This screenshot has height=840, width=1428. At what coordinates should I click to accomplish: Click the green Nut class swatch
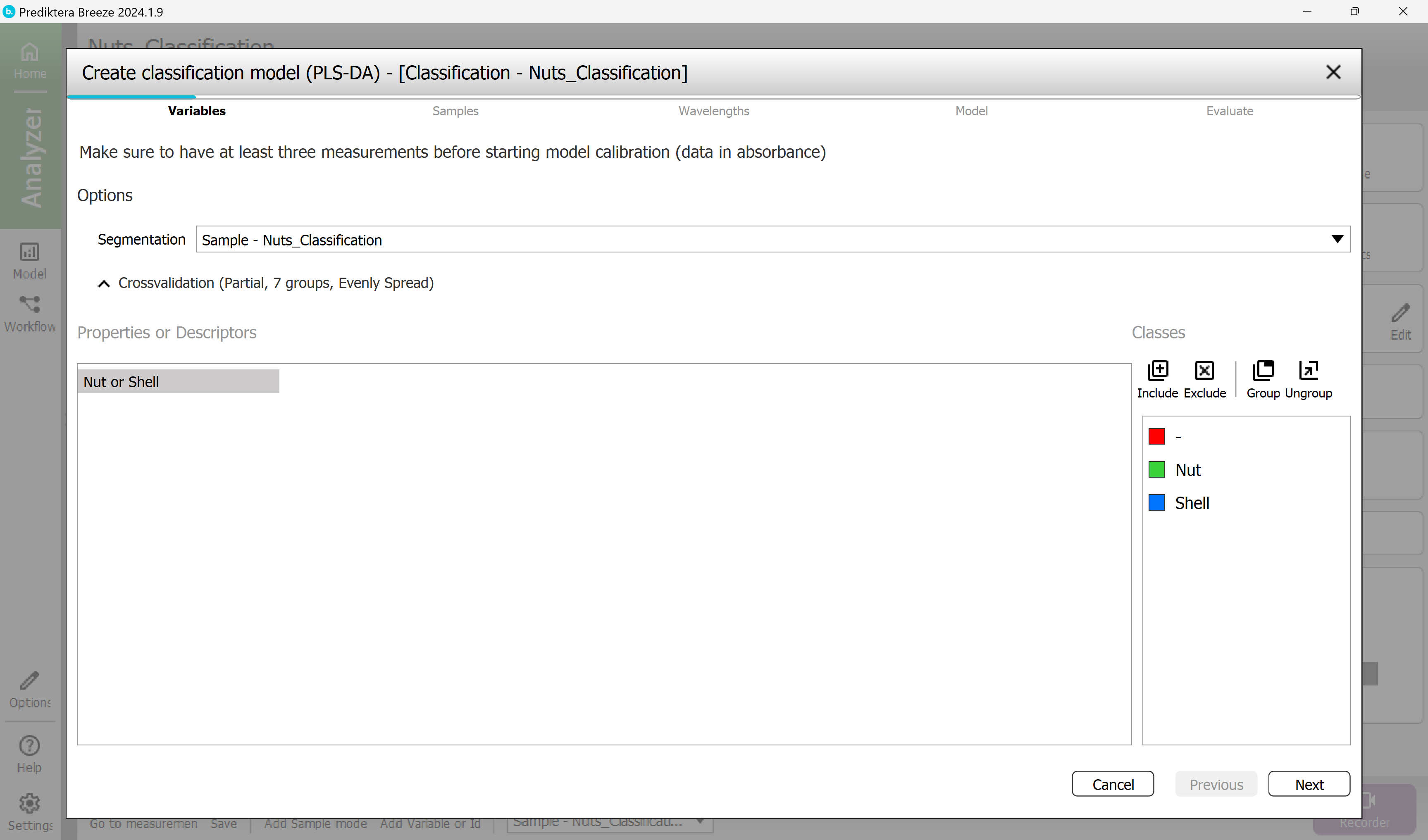point(1156,469)
